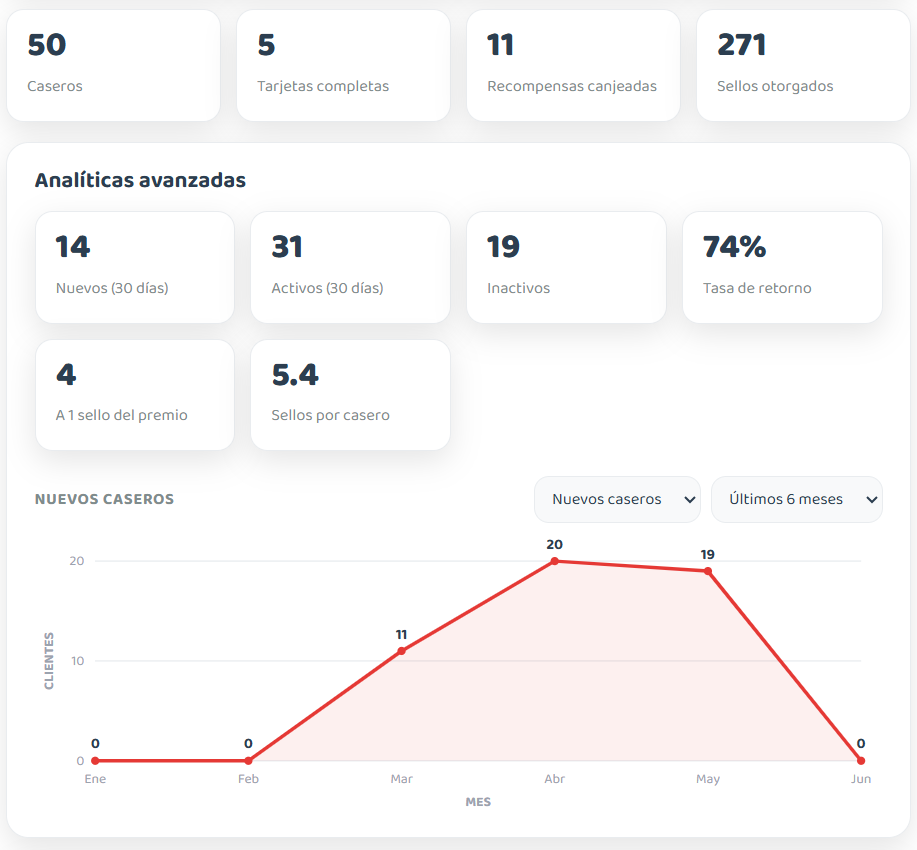This screenshot has width=917, height=850.
Task: Click the 20 data label above Abr
Action: (554, 545)
